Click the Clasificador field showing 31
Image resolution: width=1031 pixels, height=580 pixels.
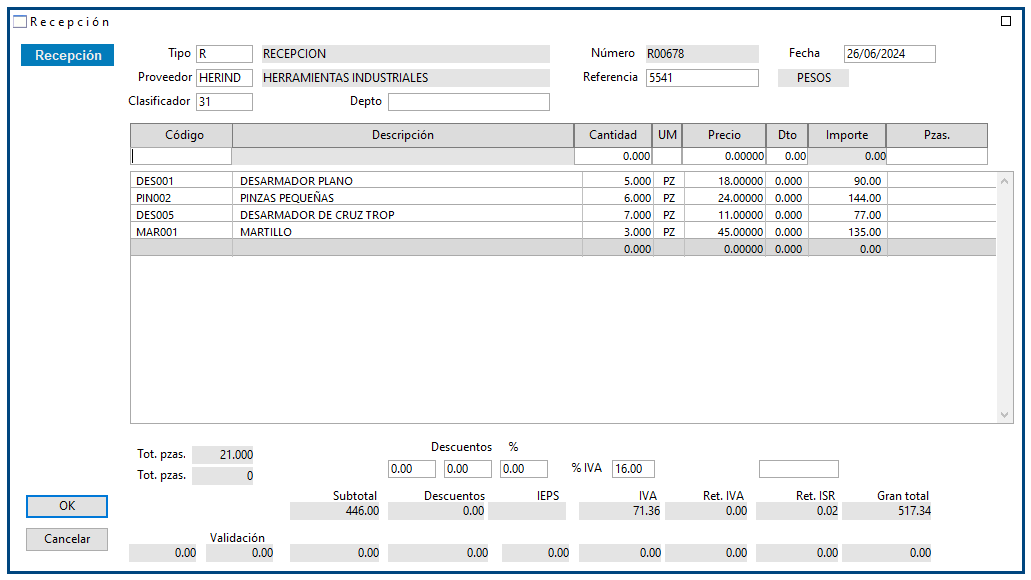(x=224, y=102)
